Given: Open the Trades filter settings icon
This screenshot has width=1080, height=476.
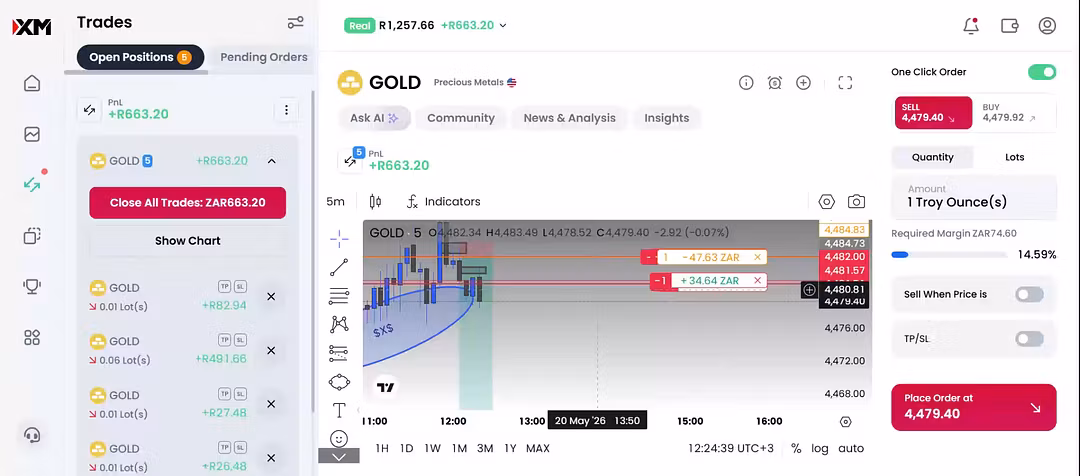Looking at the screenshot, I should tap(295, 23).
